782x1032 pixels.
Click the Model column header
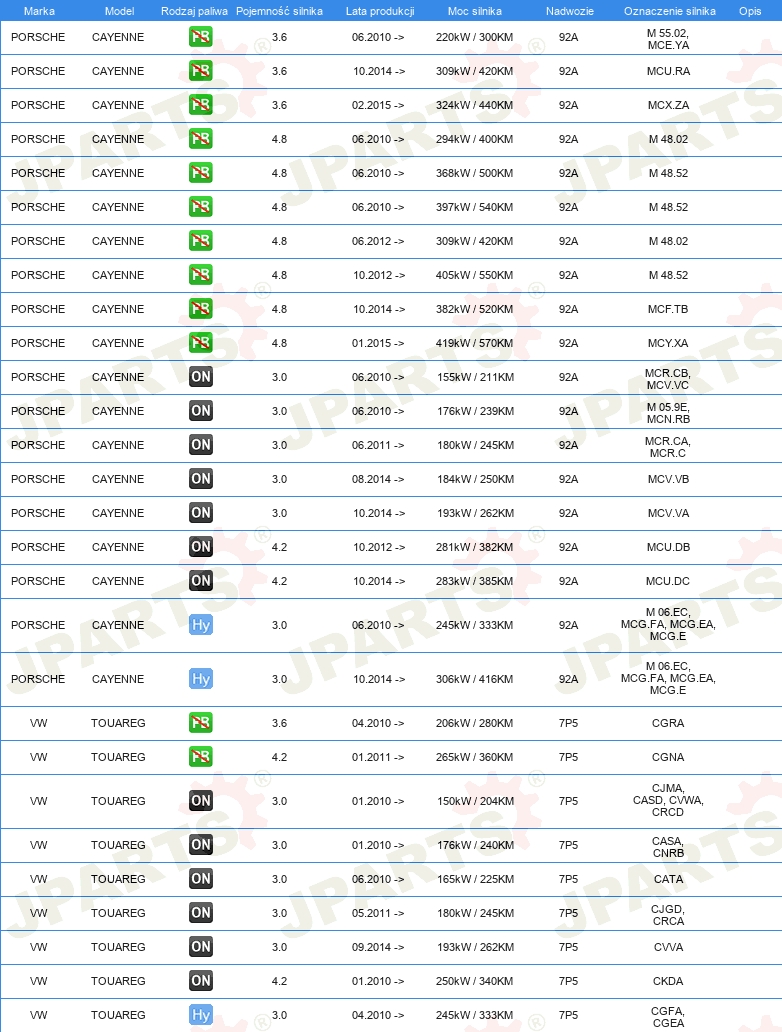click(x=119, y=11)
